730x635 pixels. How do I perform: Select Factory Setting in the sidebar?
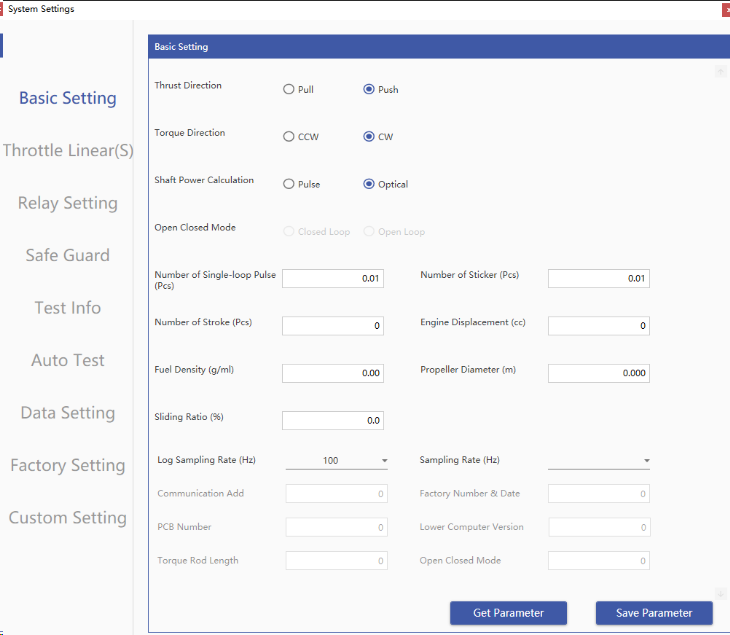(68, 466)
